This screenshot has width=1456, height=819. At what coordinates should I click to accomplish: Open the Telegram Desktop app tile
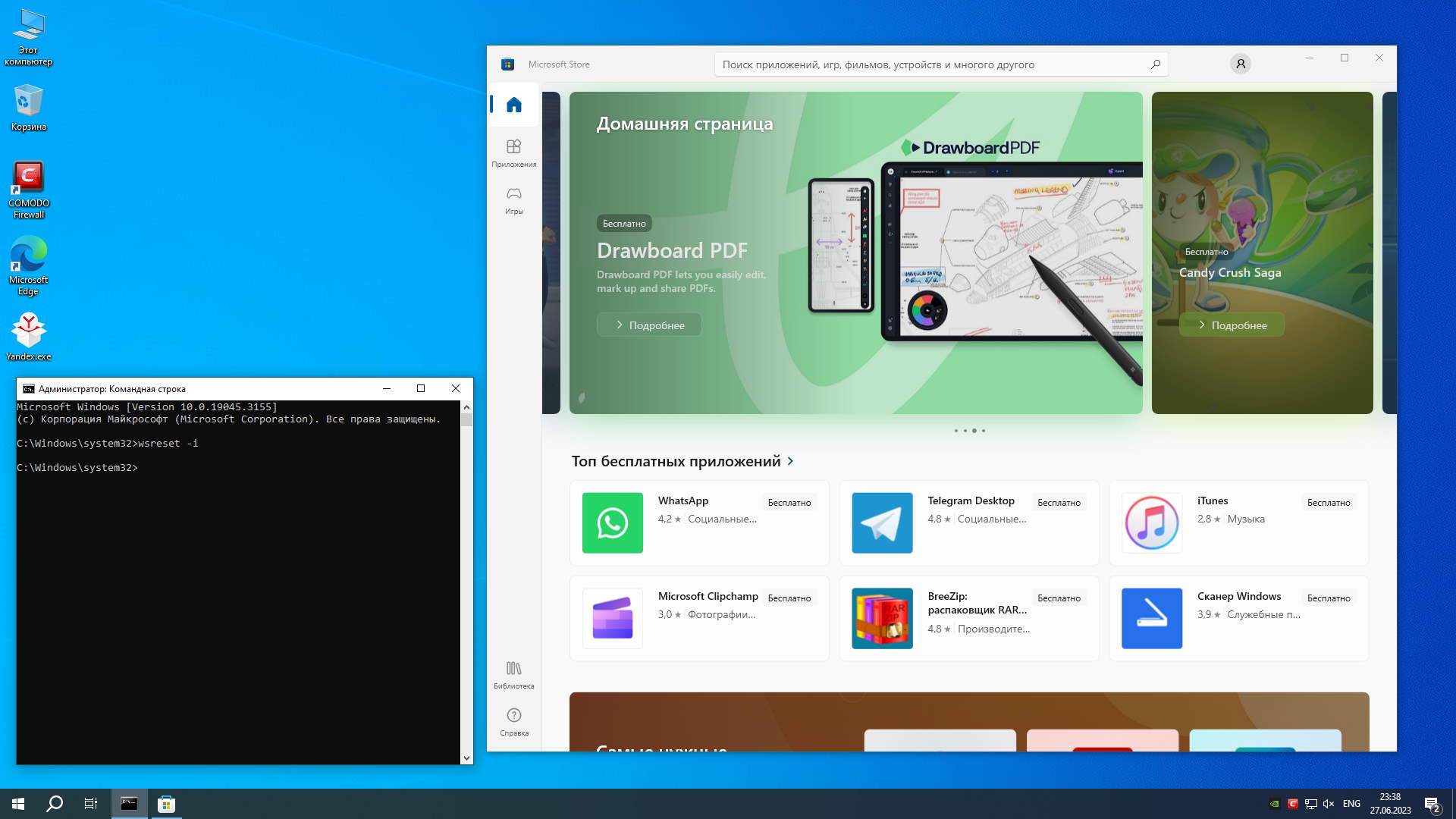968,522
